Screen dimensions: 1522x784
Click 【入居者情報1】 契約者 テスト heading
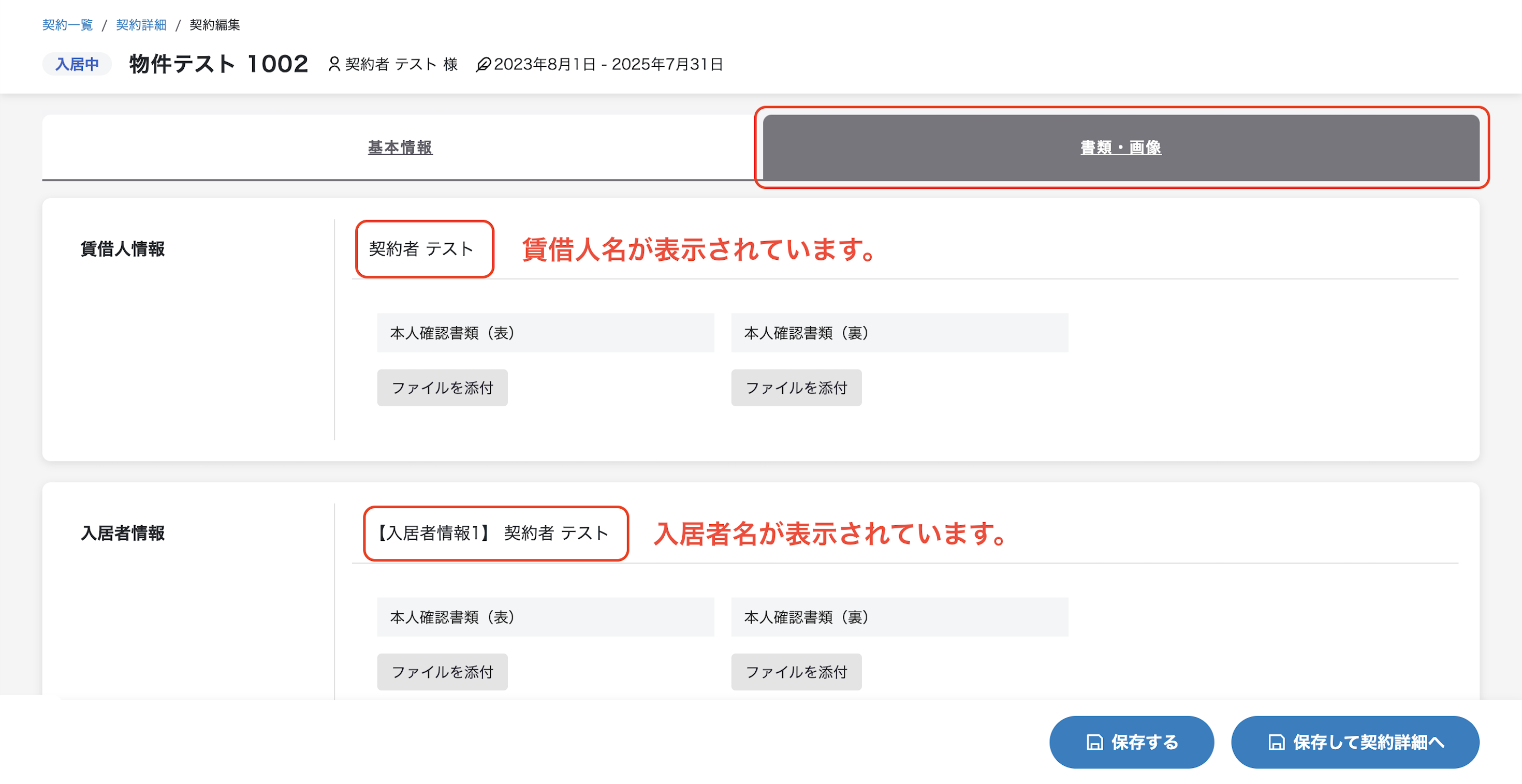coord(493,533)
